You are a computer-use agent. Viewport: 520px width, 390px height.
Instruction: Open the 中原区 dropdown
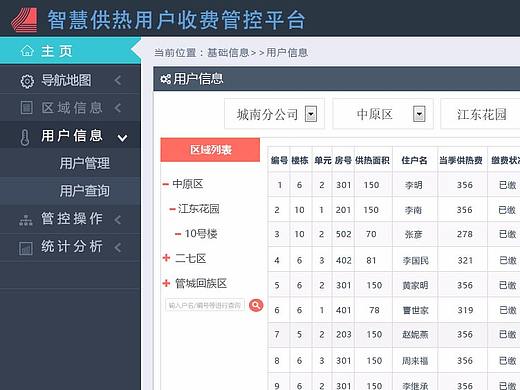point(383,114)
